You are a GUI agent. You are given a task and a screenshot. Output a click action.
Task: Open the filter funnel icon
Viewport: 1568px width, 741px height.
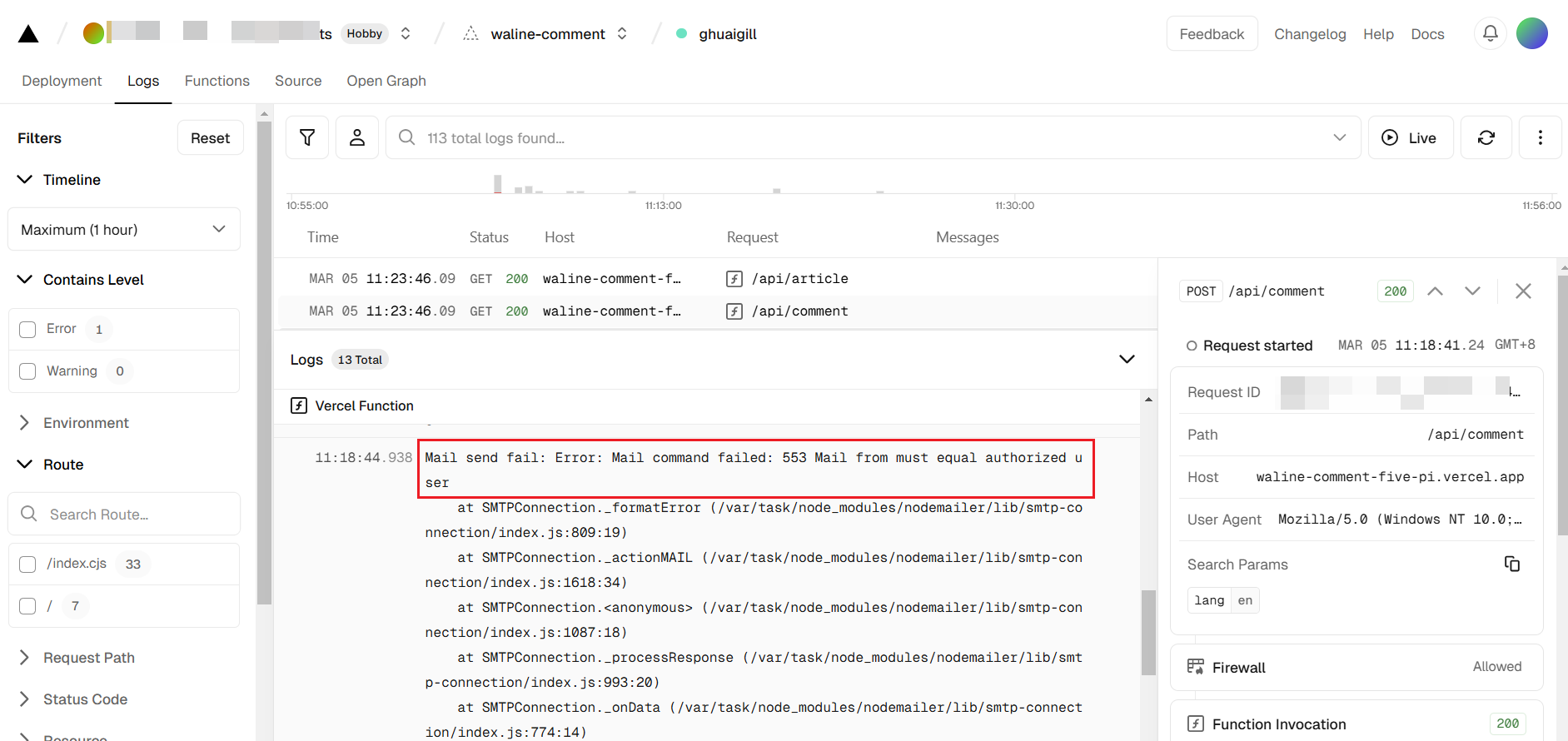point(307,137)
